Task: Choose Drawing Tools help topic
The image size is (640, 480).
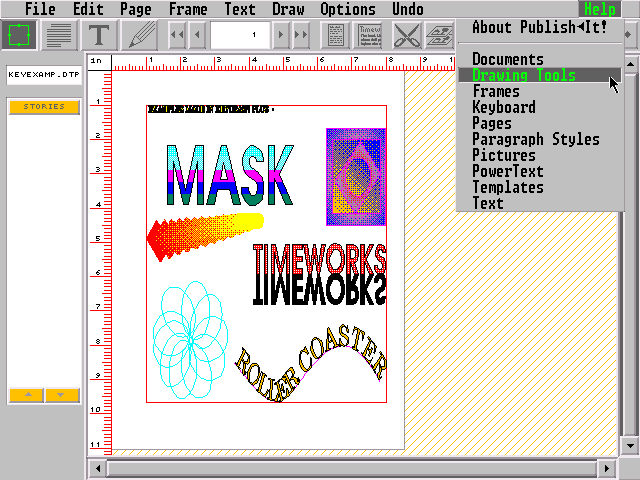Action: pos(540,75)
